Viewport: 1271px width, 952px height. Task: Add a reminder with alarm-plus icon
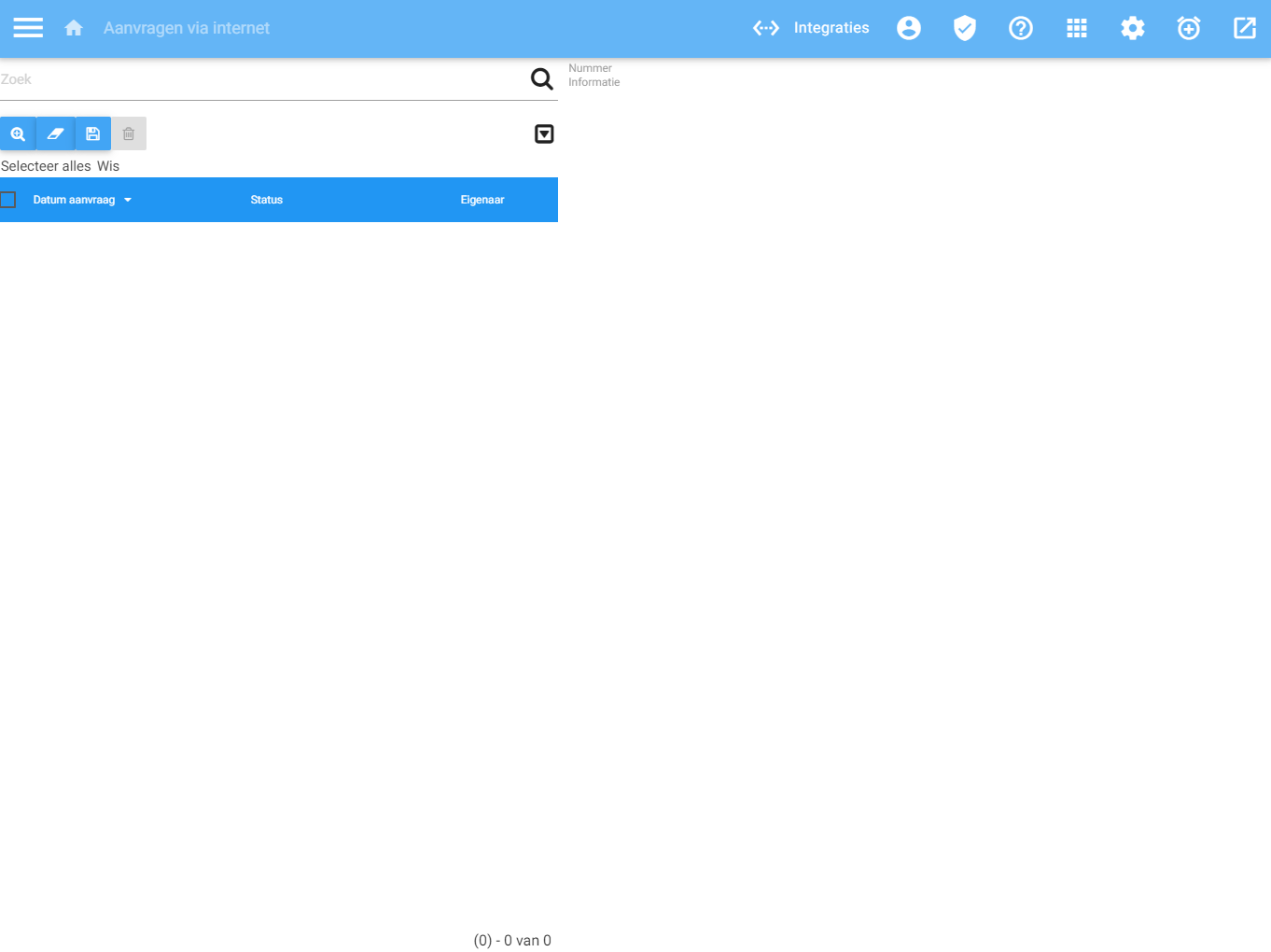tap(1188, 28)
